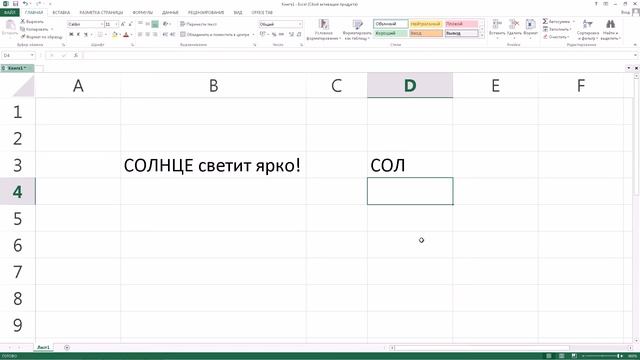
Task: Click the comma (thousands separator) style icon
Action: tap(281, 35)
